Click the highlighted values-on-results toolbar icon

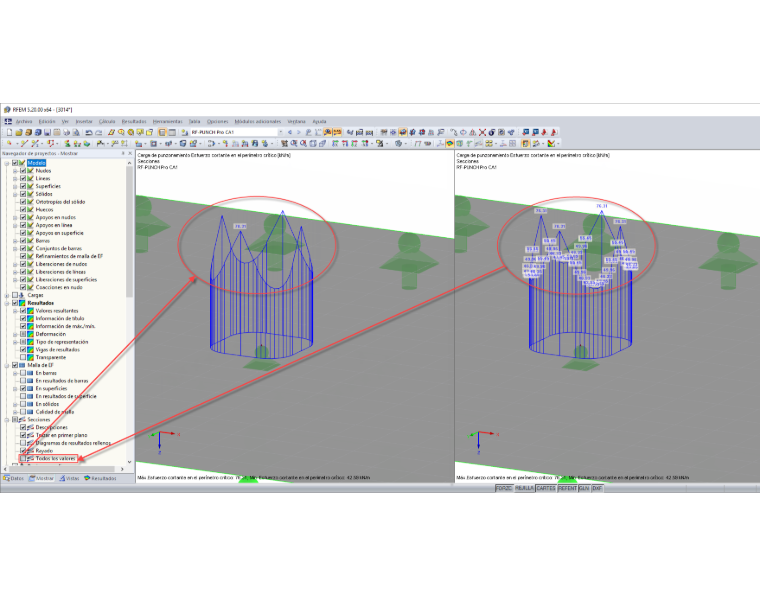pyautogui.click(x=337, y=132)
